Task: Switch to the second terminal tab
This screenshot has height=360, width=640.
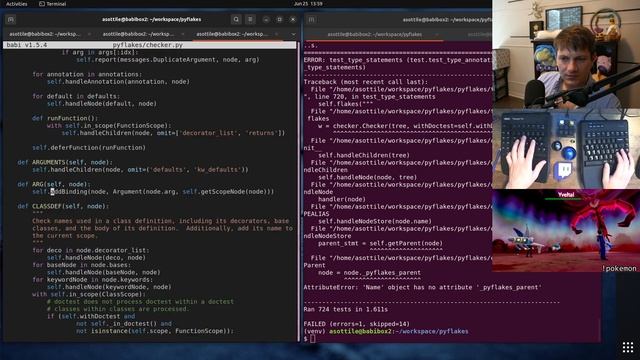Action: pos(138,34)
